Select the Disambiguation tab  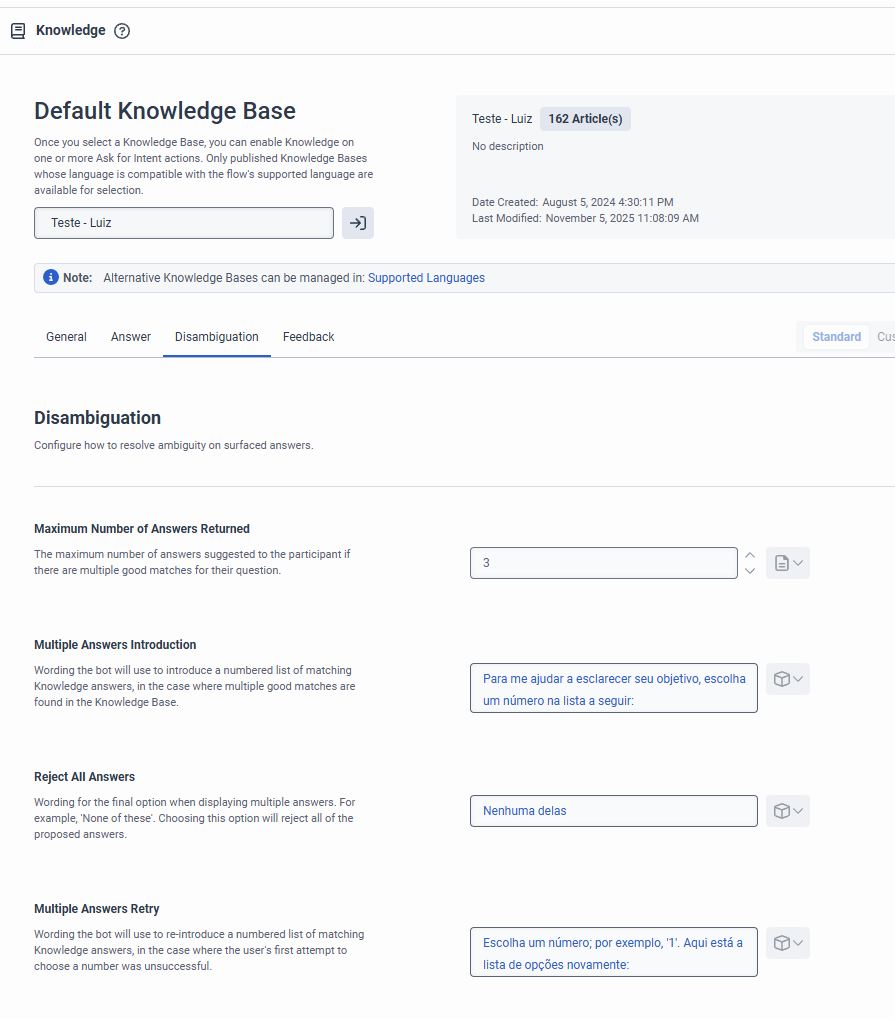coord(217,337)
